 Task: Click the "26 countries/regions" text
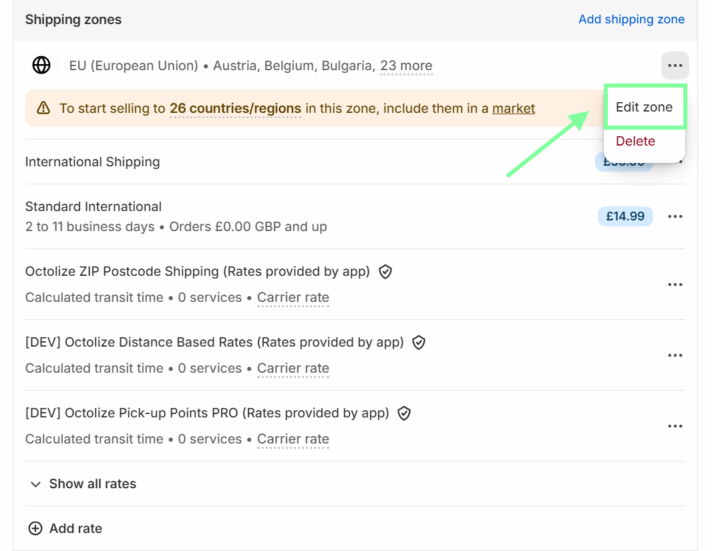coord(235,108)
